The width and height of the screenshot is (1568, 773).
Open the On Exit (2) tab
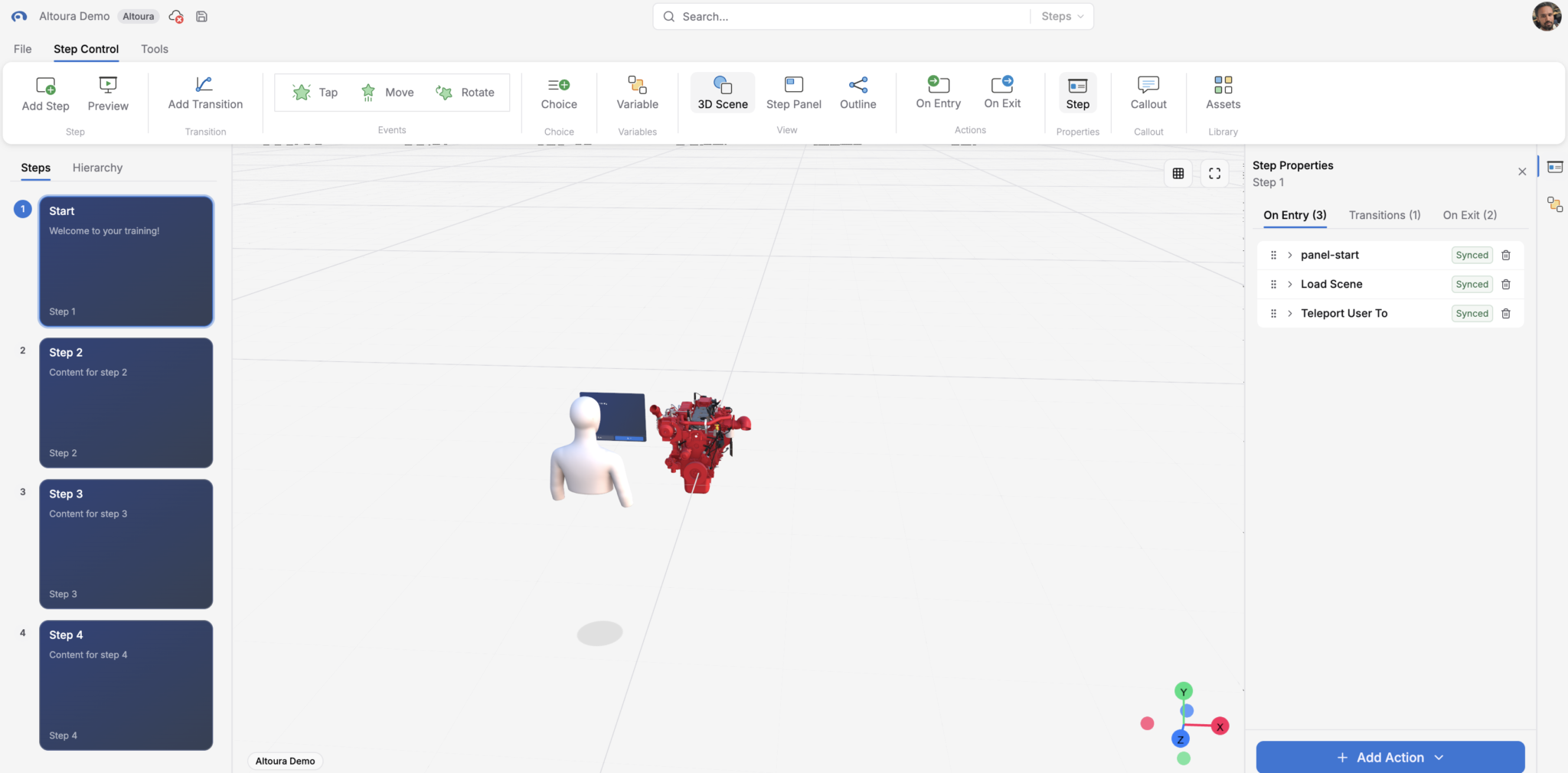(x=1469, y=215)
